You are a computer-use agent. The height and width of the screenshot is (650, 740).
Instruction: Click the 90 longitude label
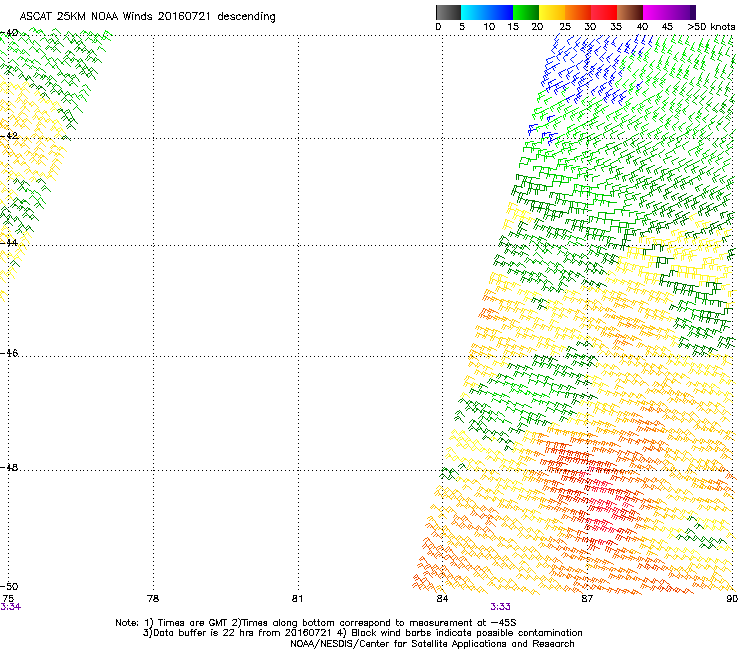tap(732, 598)
